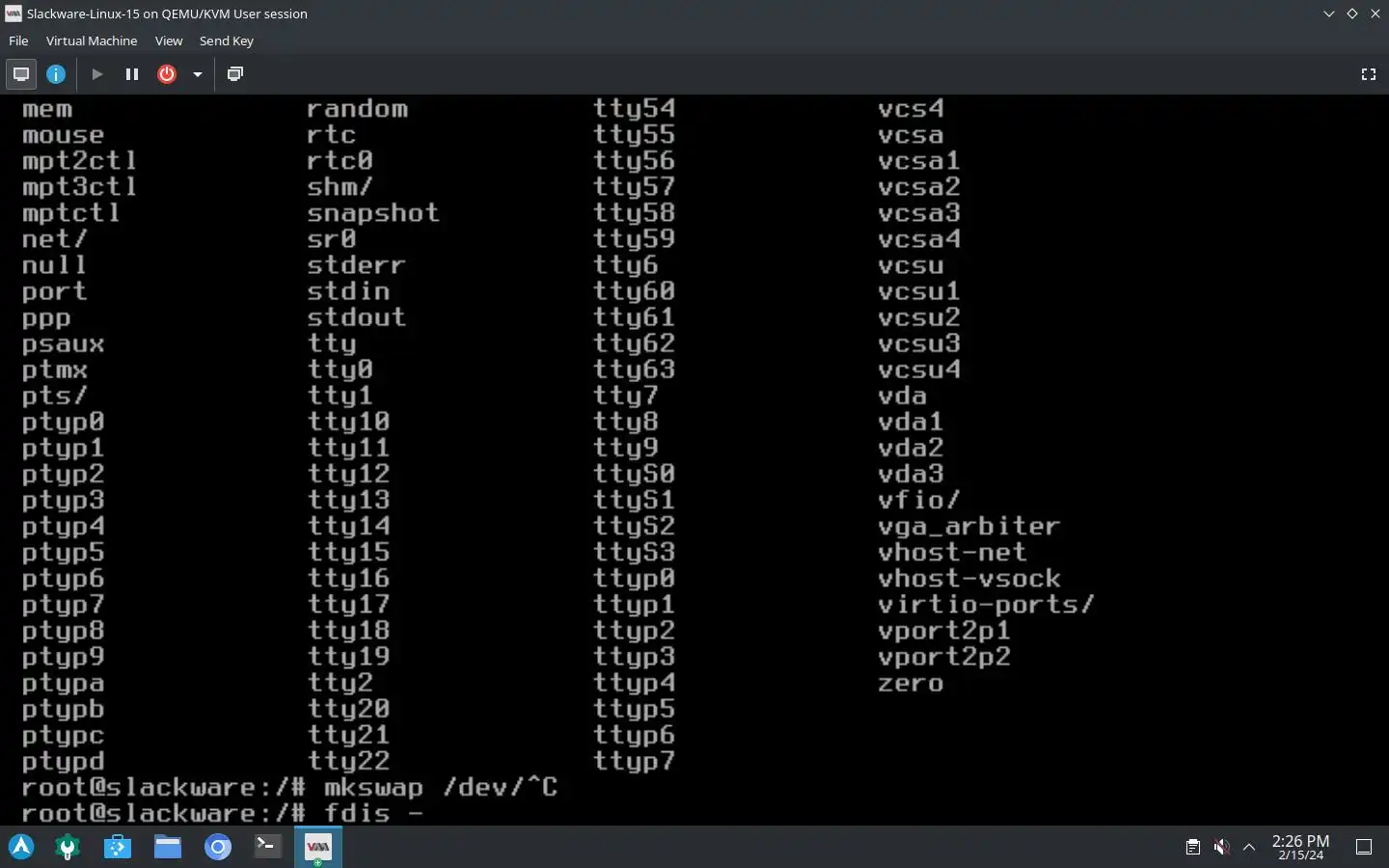Pause the virtual machine
Image resolution: width=1389 pixels, height=868 pixels.
(132, 74)
